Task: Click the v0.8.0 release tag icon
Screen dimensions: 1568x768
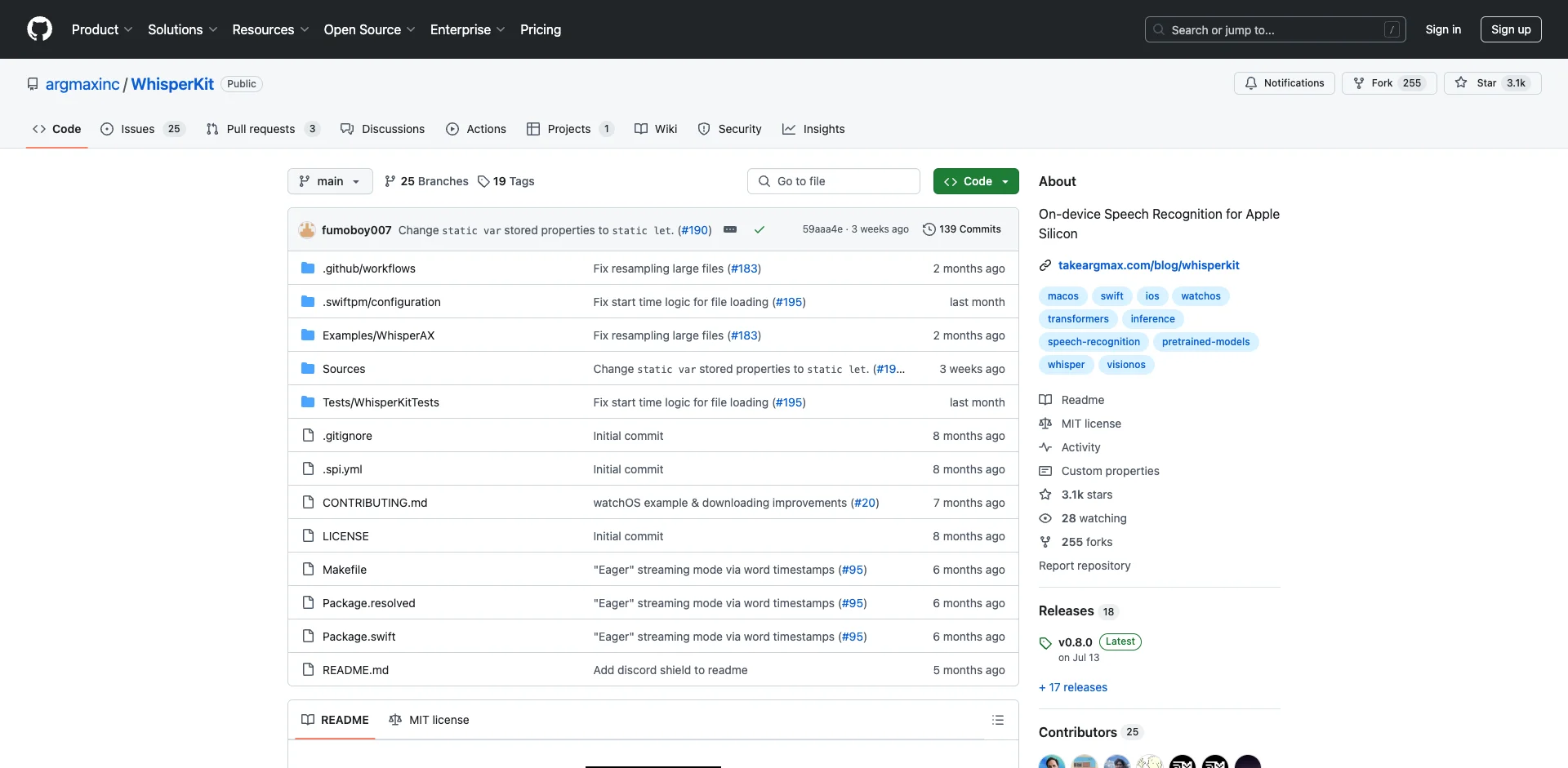Action: tap(1045, 642)
